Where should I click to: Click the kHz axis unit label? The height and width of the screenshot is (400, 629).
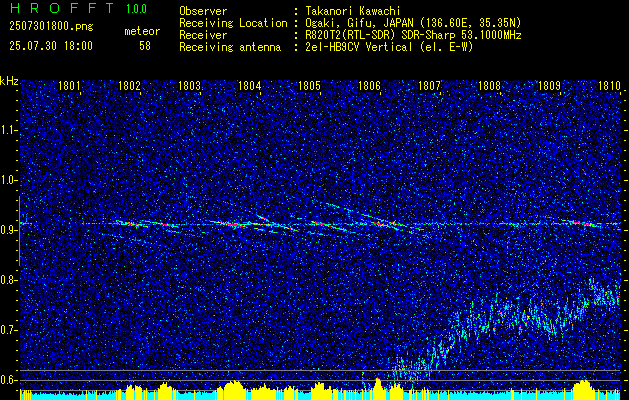click(9, 81)
